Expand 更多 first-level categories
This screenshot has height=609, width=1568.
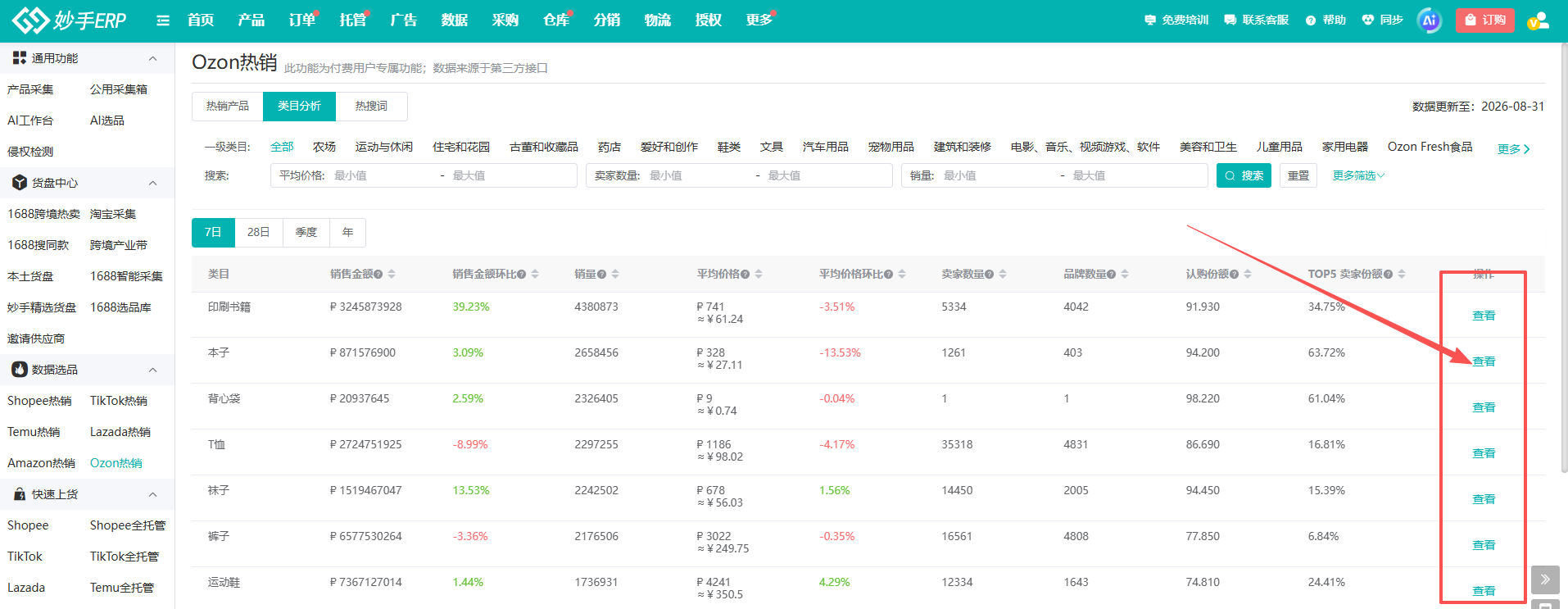pos(1514,149)
